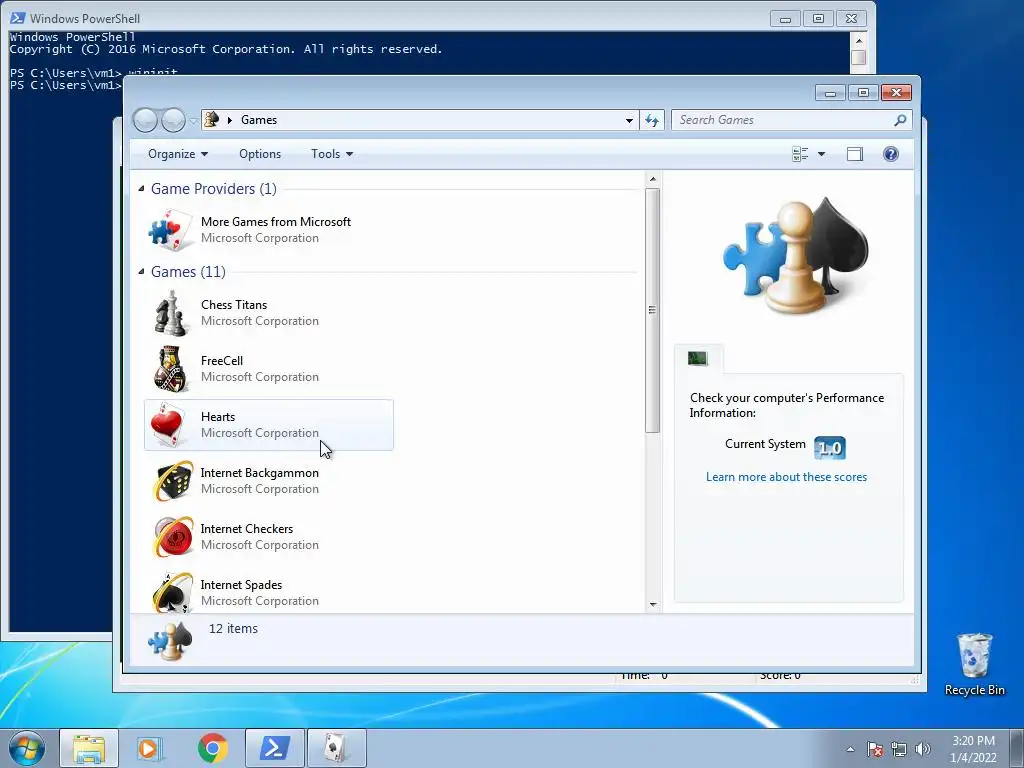Click the FreeCell title text
1024x768 pixels.
(221, 361)
